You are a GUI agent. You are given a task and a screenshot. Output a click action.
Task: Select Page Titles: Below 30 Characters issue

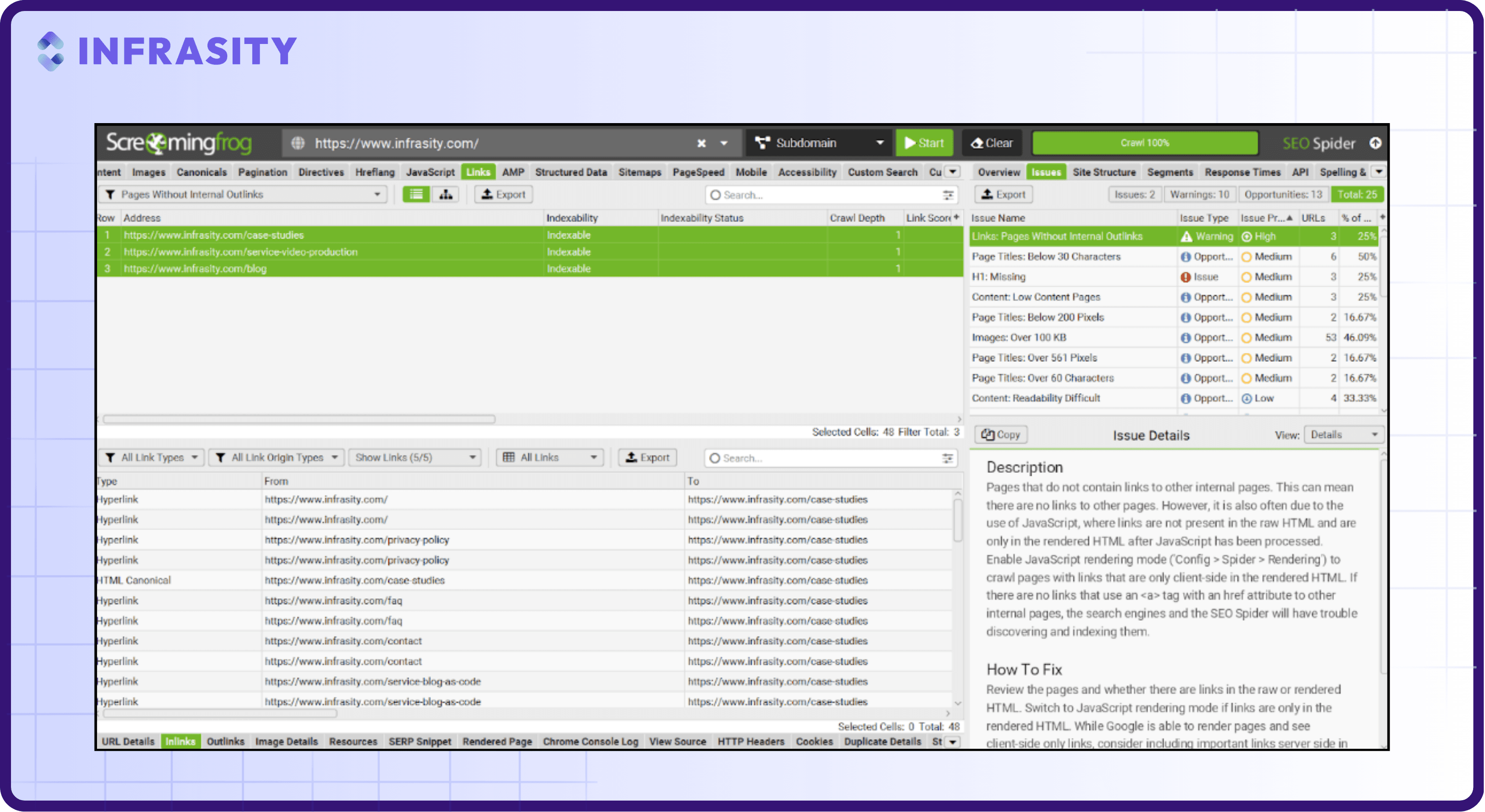[x=1174, y=257]
